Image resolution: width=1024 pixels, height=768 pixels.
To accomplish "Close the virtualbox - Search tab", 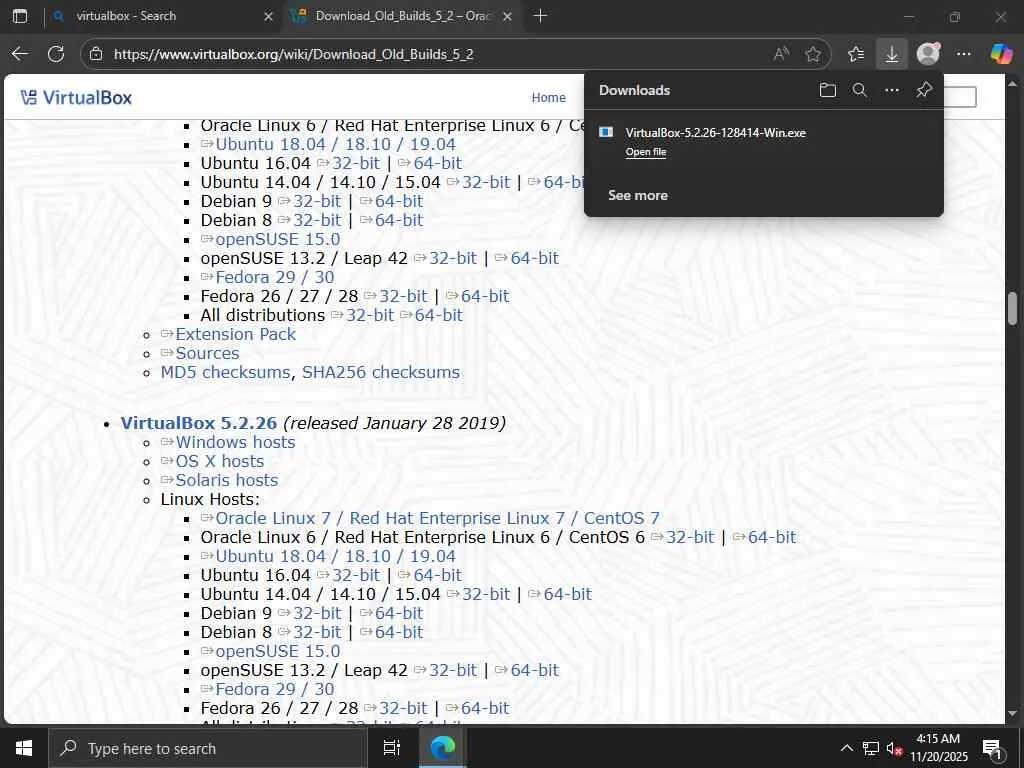I will [x=268, y=16].
